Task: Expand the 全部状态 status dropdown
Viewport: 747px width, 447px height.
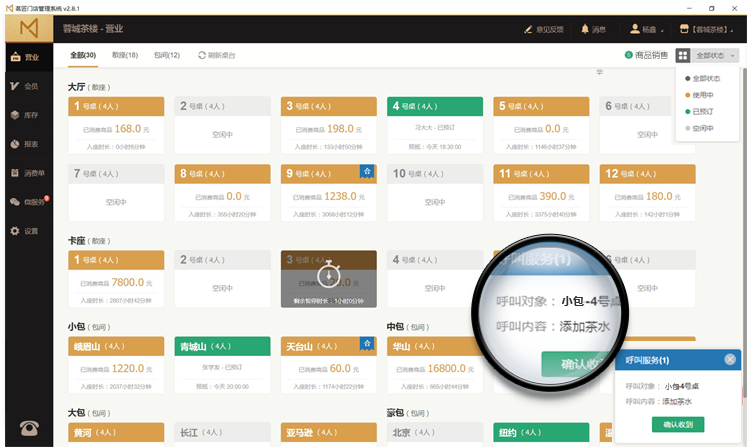Action: (x=716, y=56)
